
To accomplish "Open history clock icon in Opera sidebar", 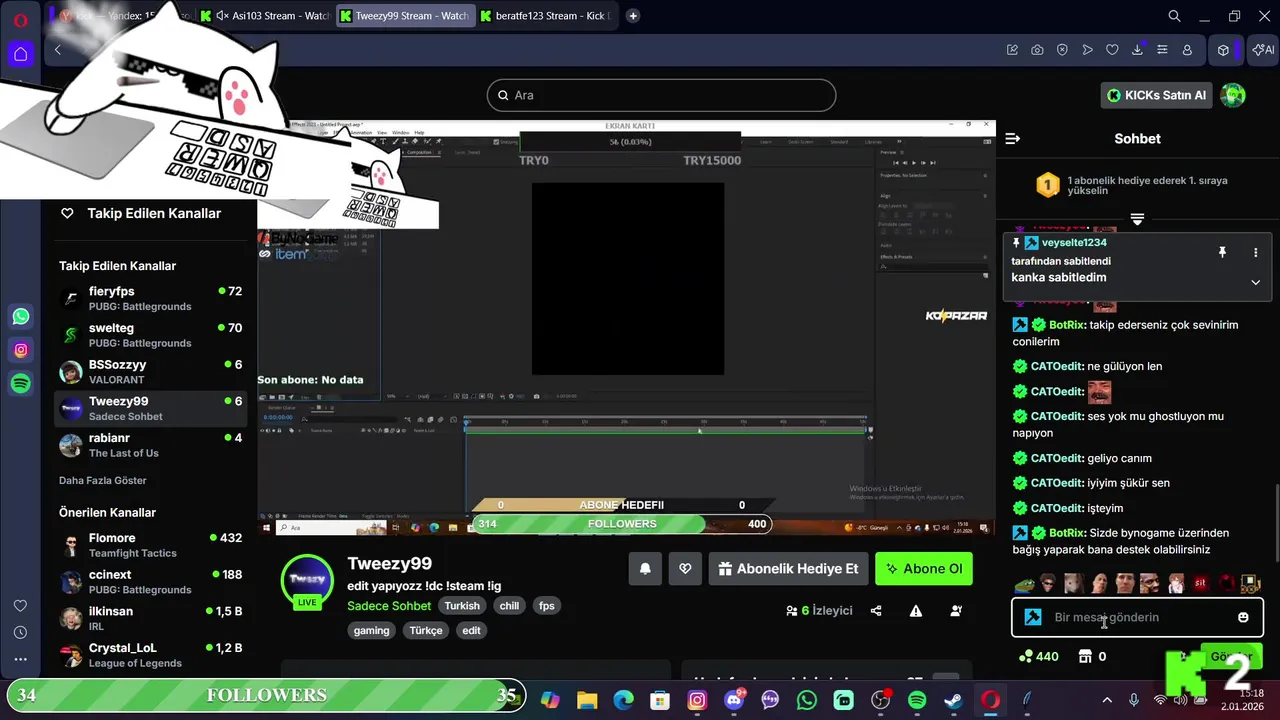I will click(20, 633).
